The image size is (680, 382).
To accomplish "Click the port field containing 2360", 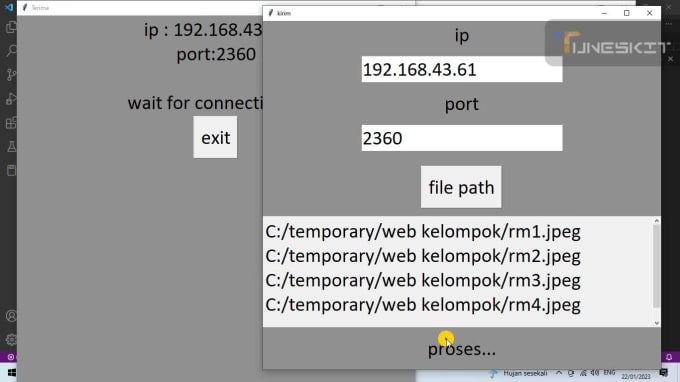I will pos(462,138).
